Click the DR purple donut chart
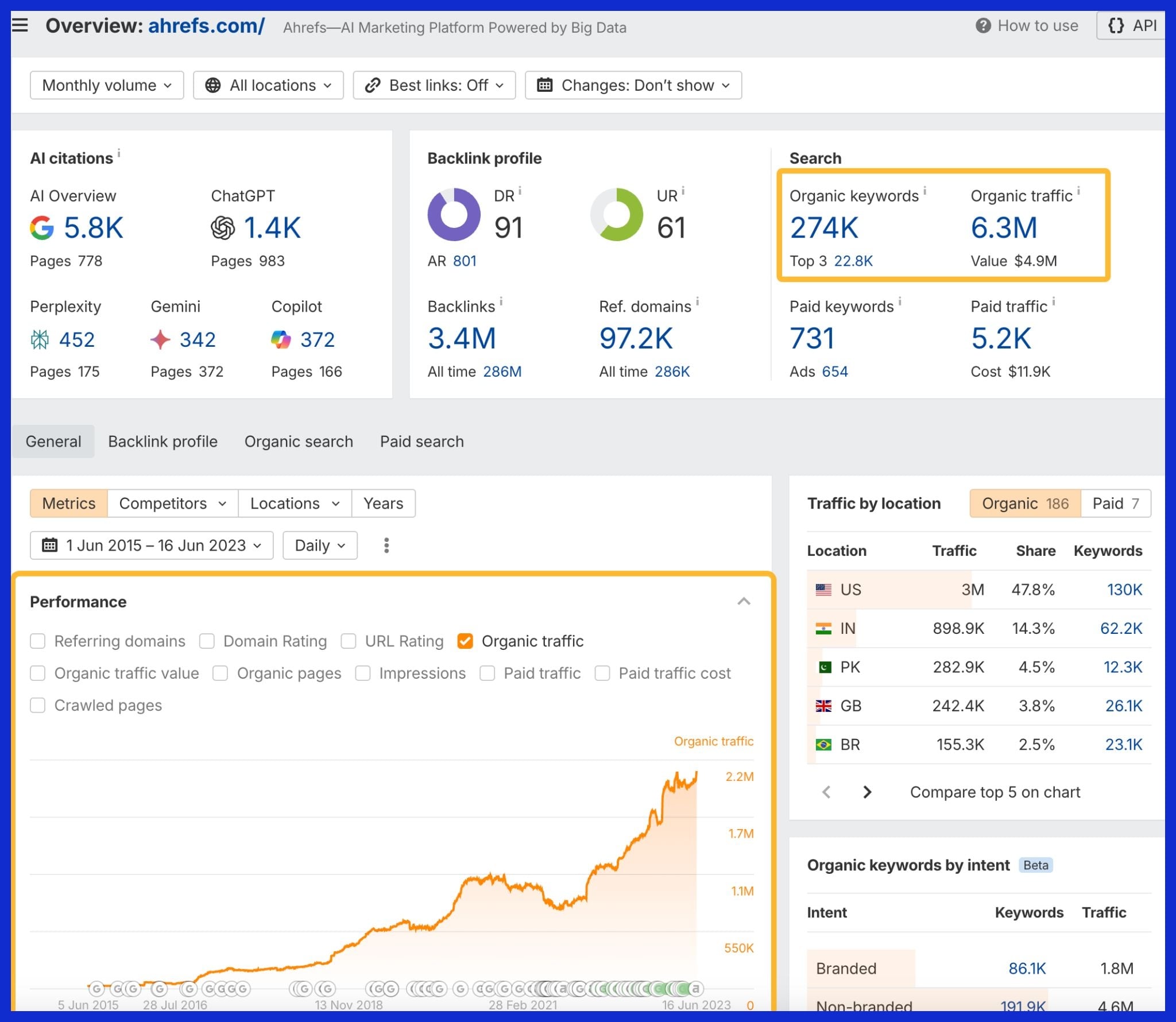The height and width of the screenshot is (1022, 1176). coord(454,215)
